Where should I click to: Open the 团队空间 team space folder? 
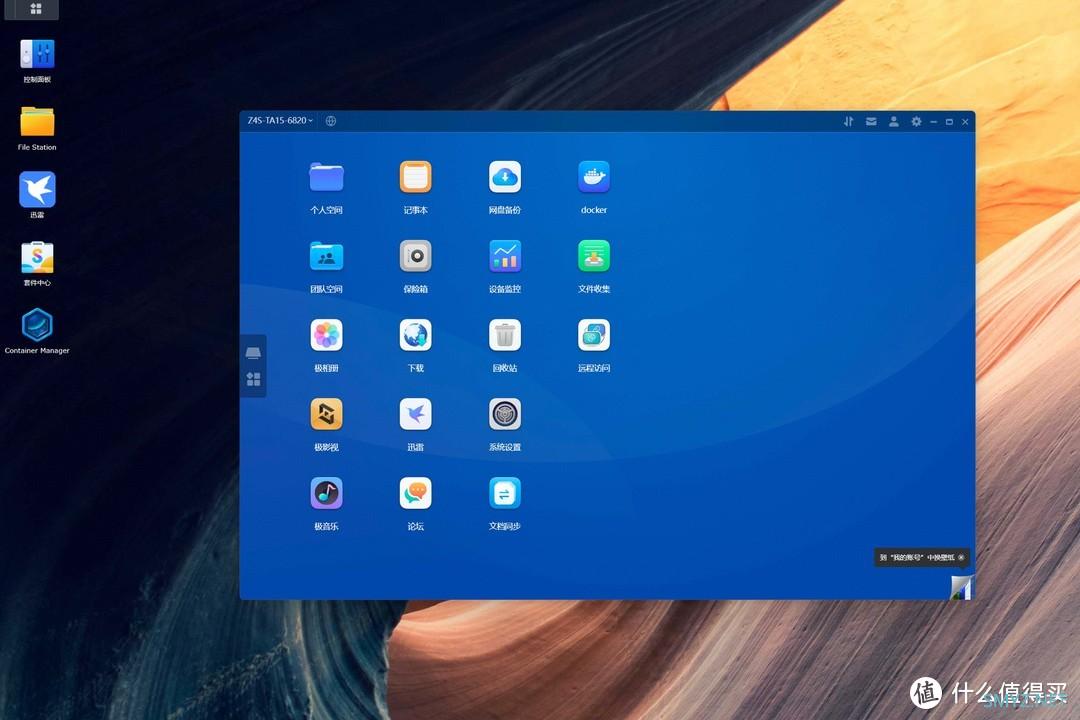click(326, 257)
